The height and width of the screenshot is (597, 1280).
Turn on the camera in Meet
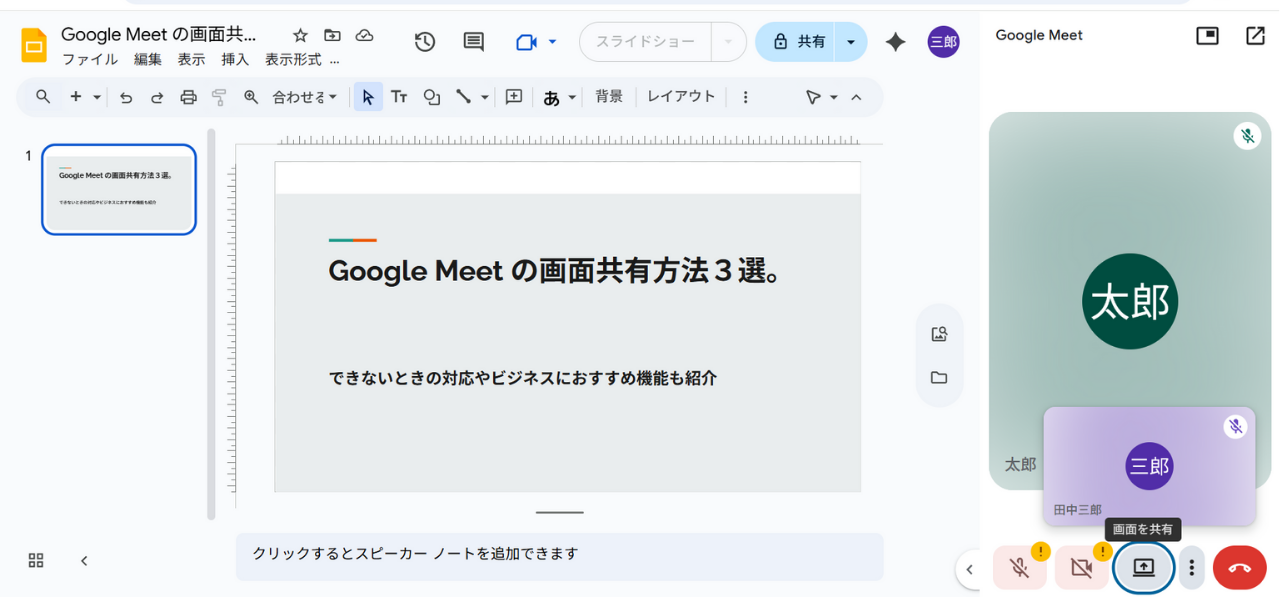pyautogui.click(x=1081, y=568)
